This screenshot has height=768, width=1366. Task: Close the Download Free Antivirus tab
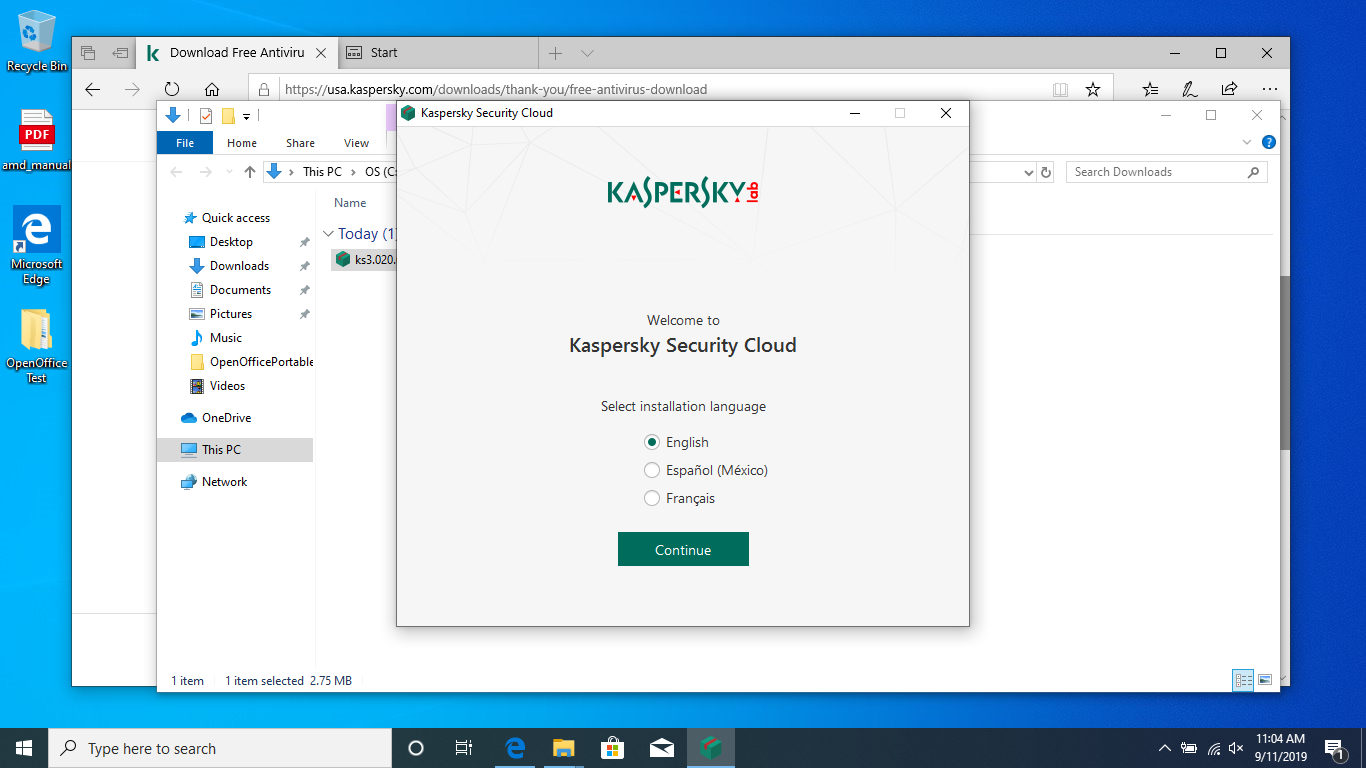(321, 53)
